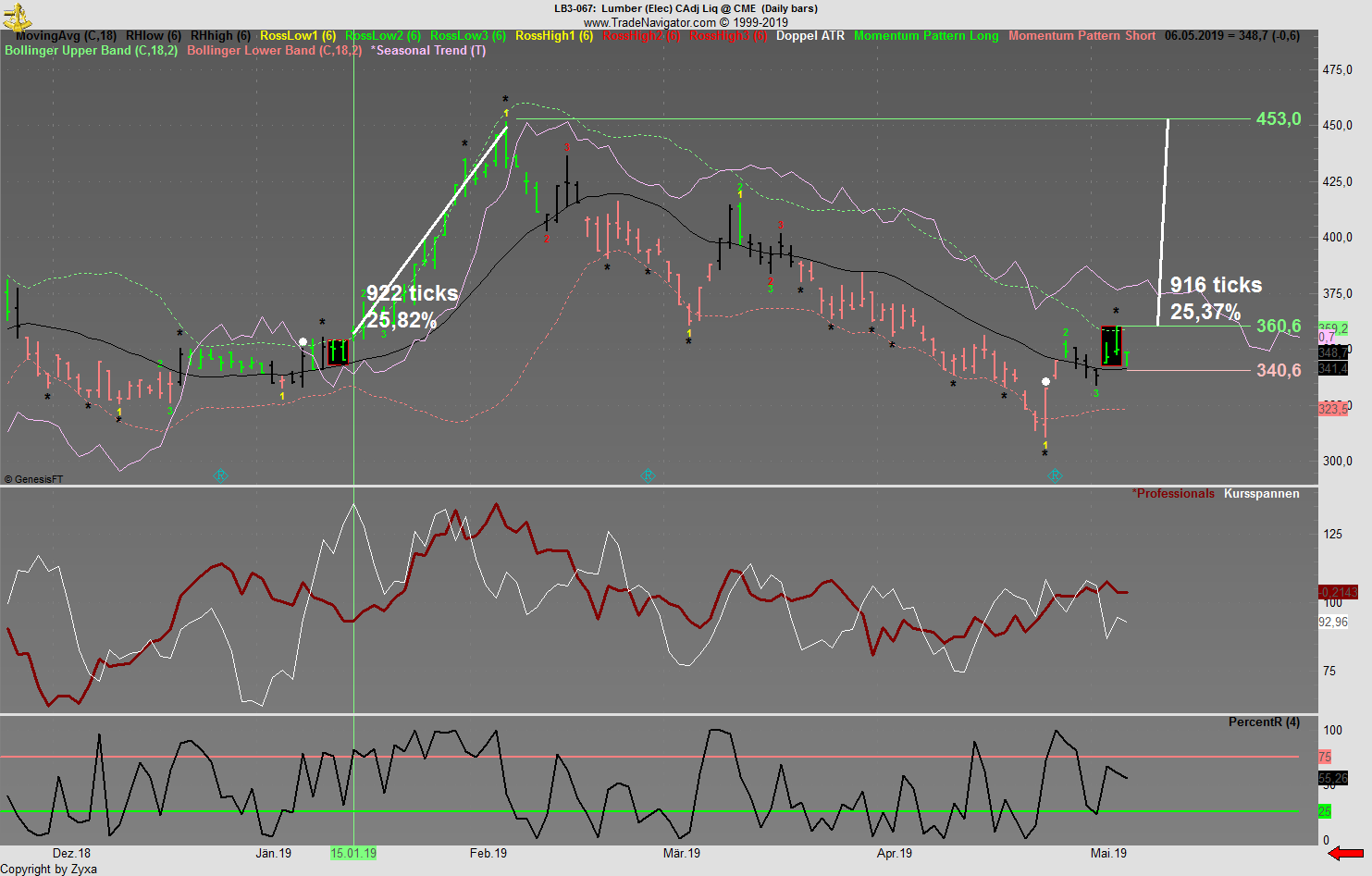Click the Apr.19 date axis label

pyautogui.click(x=894, y=853)
